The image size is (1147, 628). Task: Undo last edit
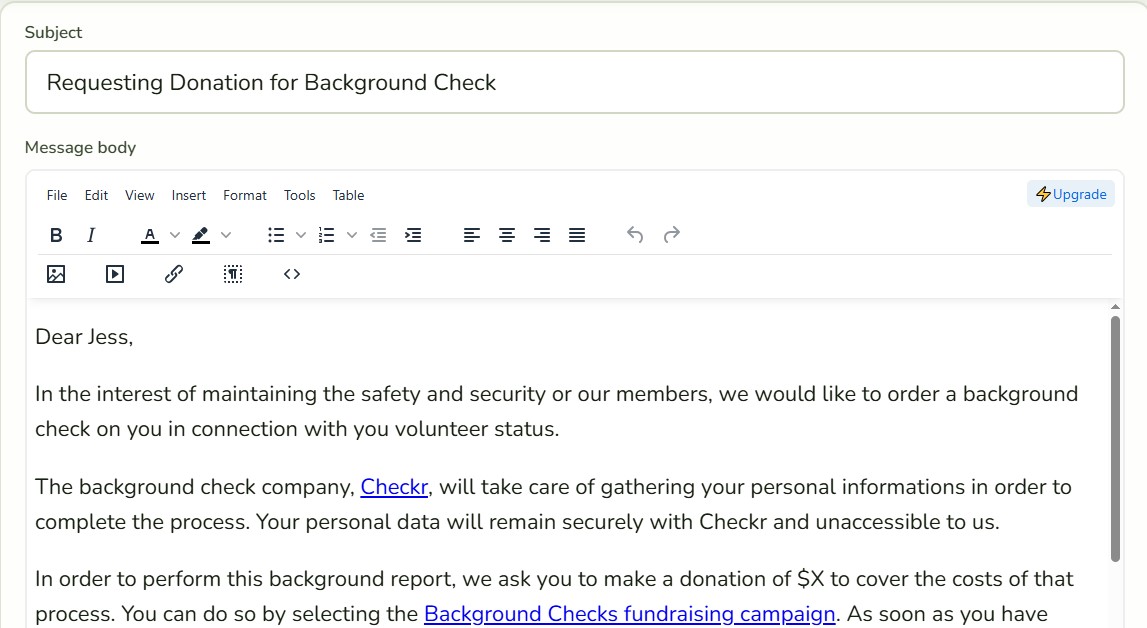click(x=635, y=235)
